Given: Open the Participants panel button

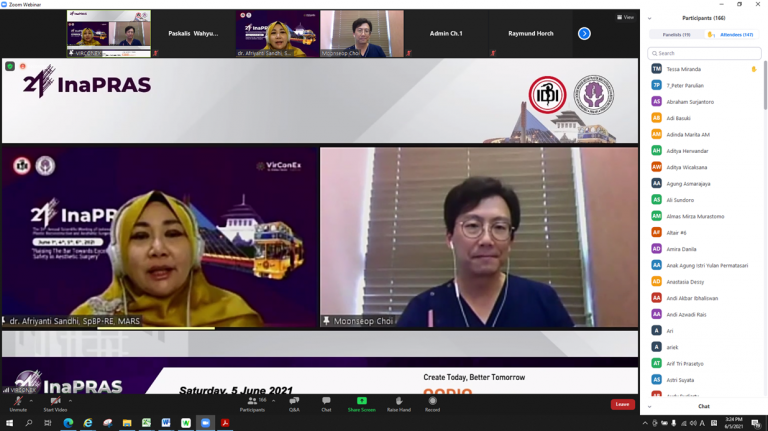Looking at the screenshot, I should pyautogui.click(x=252, y=401).
